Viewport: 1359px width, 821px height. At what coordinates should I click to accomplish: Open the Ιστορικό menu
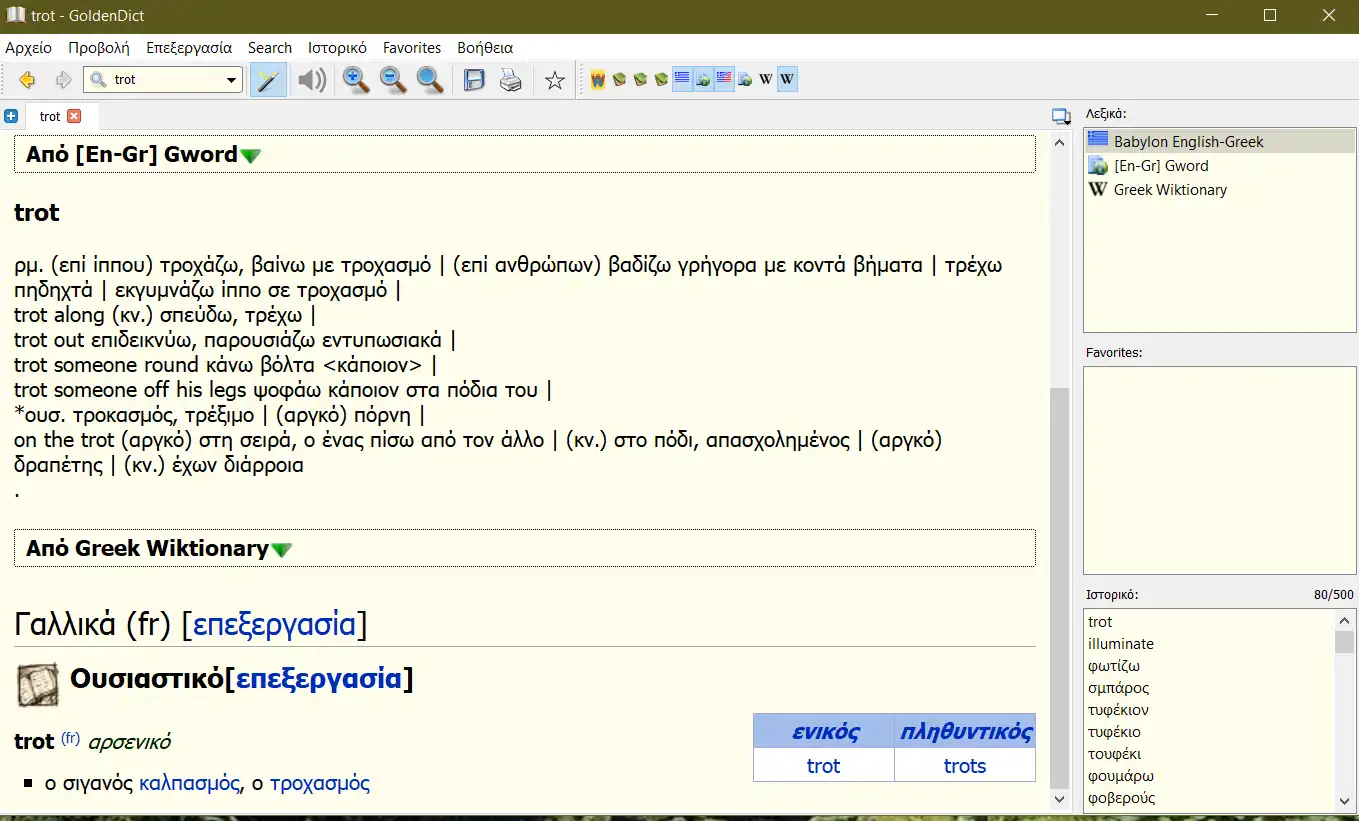pos(337,47)
